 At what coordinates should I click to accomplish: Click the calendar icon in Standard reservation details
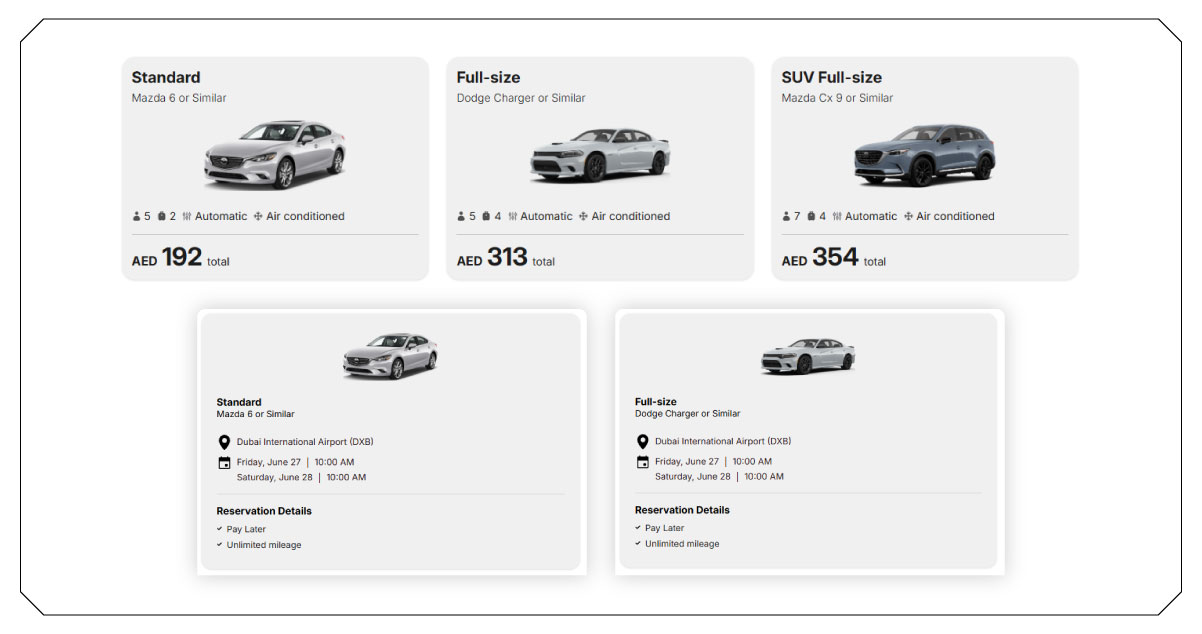(x=222, y=462)
